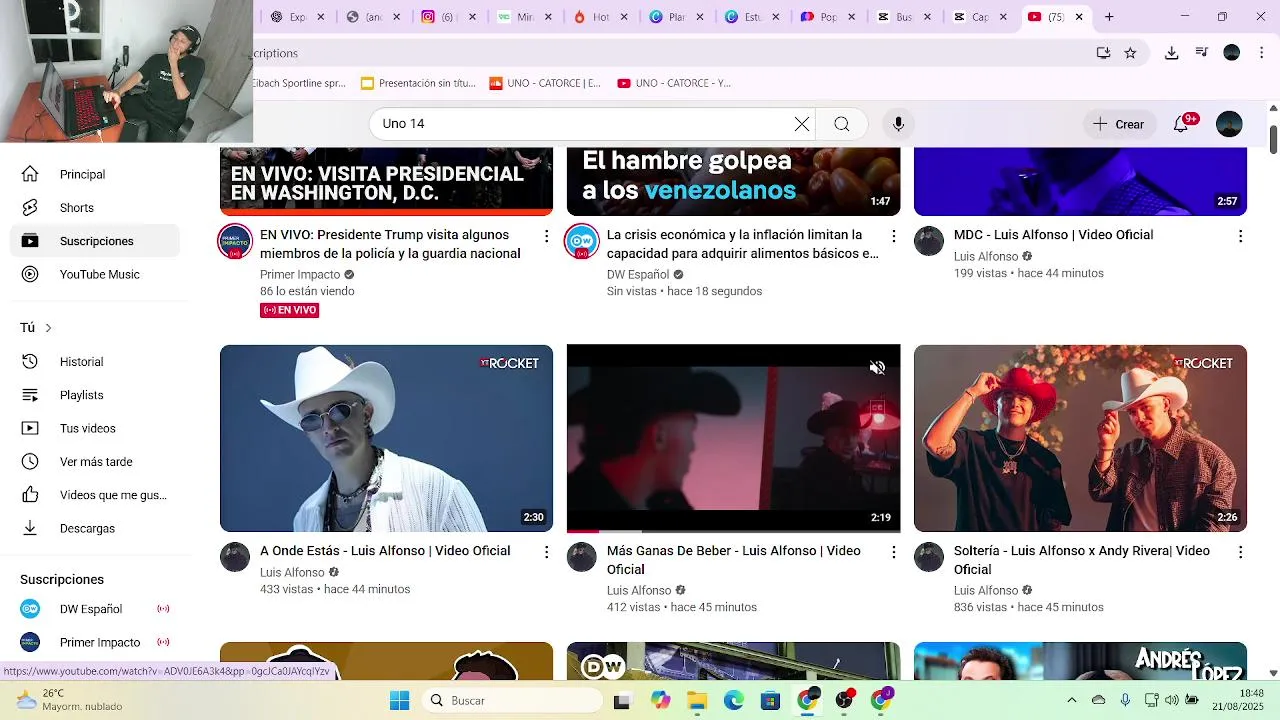1280x720 pixels.
Task: Open options menu for EN VIVO Trump video
Action: pos(546,236)
